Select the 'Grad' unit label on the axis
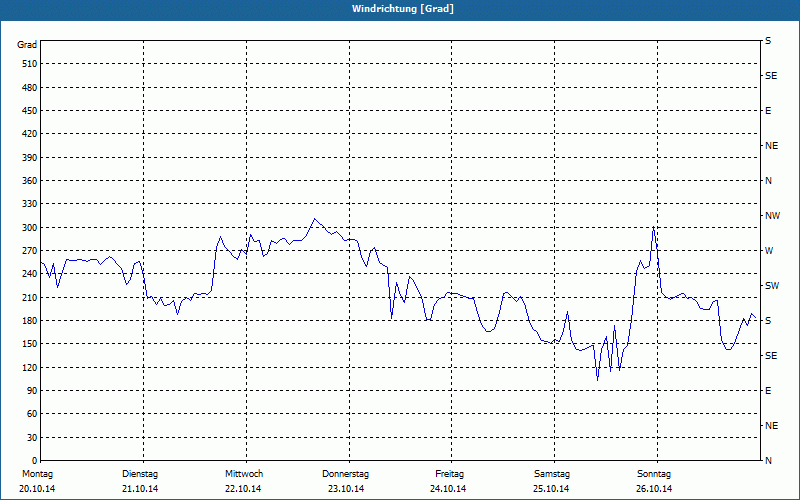The height and width of the screenshot is (500, 800). (x=27, y=45)
